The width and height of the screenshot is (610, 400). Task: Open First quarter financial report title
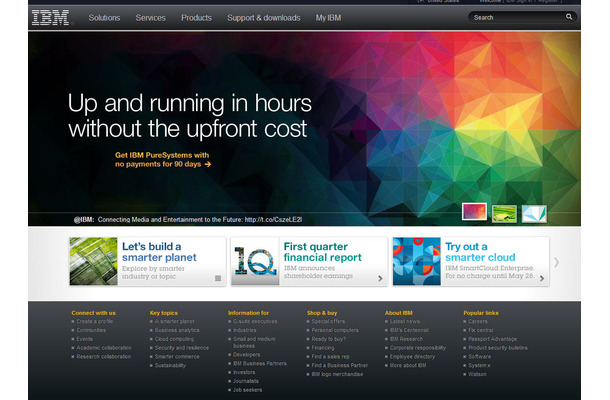(x=323, y=252)
